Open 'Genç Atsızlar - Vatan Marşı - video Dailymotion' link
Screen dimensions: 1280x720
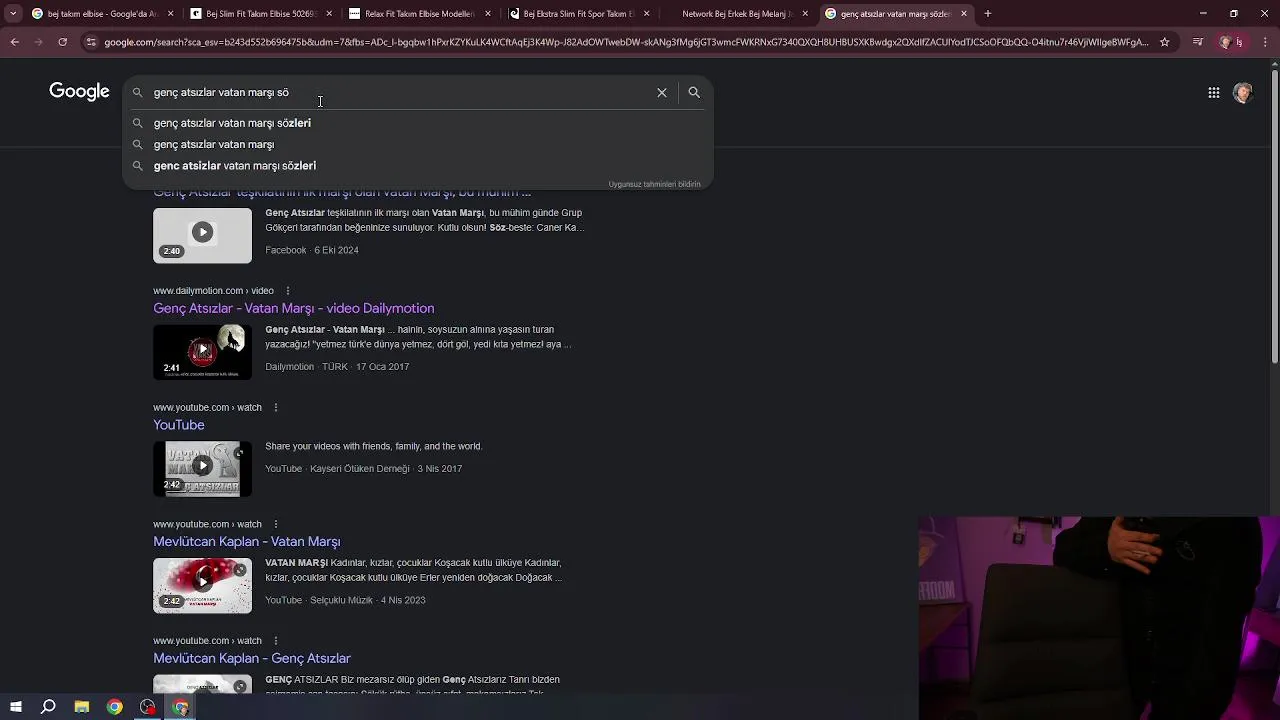[x=293, y=308]
